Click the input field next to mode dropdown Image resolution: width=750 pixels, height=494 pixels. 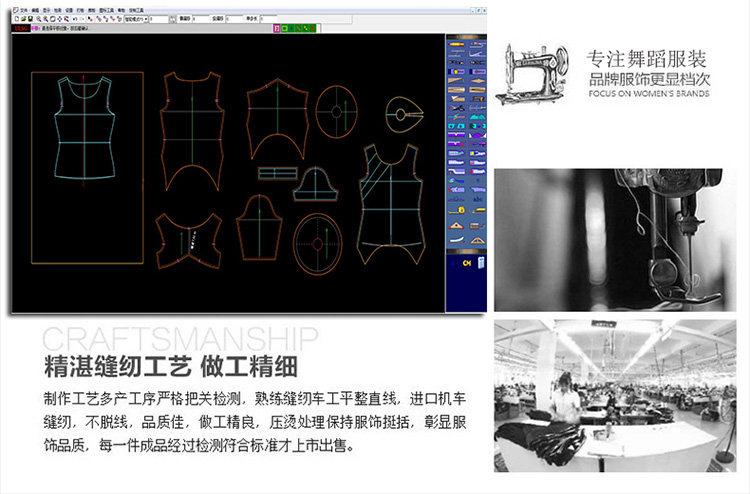pyautogui.click(x=159, y=19)
